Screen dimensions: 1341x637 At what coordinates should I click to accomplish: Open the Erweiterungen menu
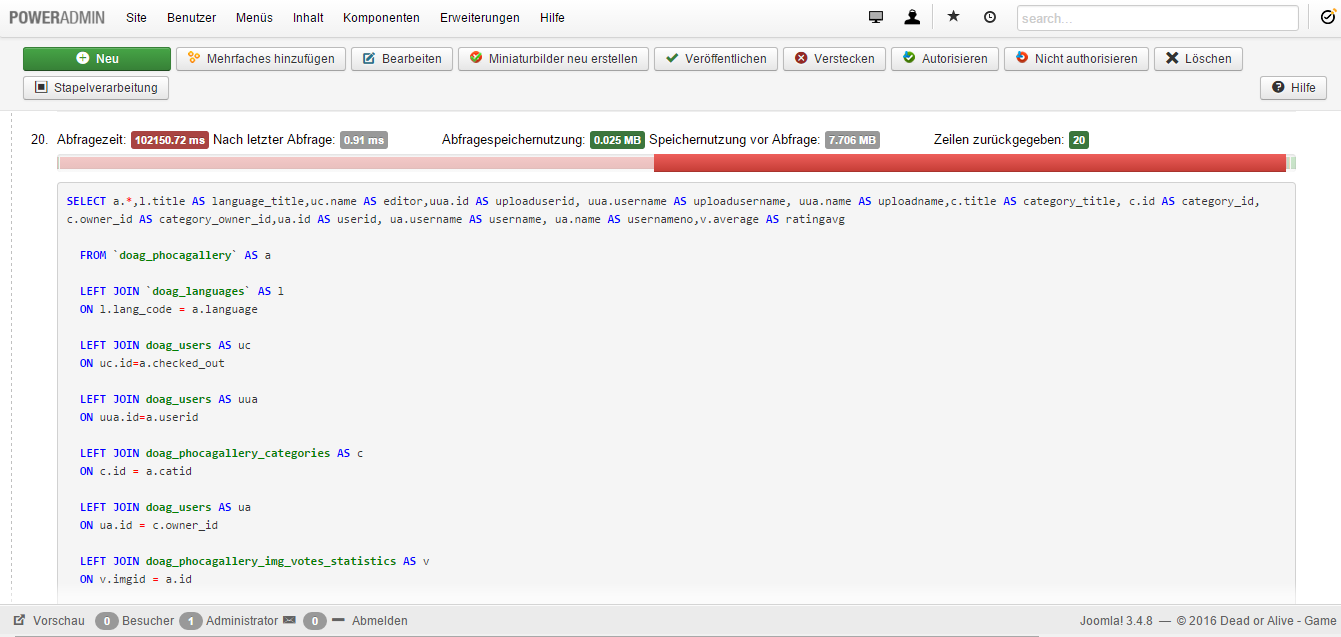pyautogui.click(x=479, y=18)
